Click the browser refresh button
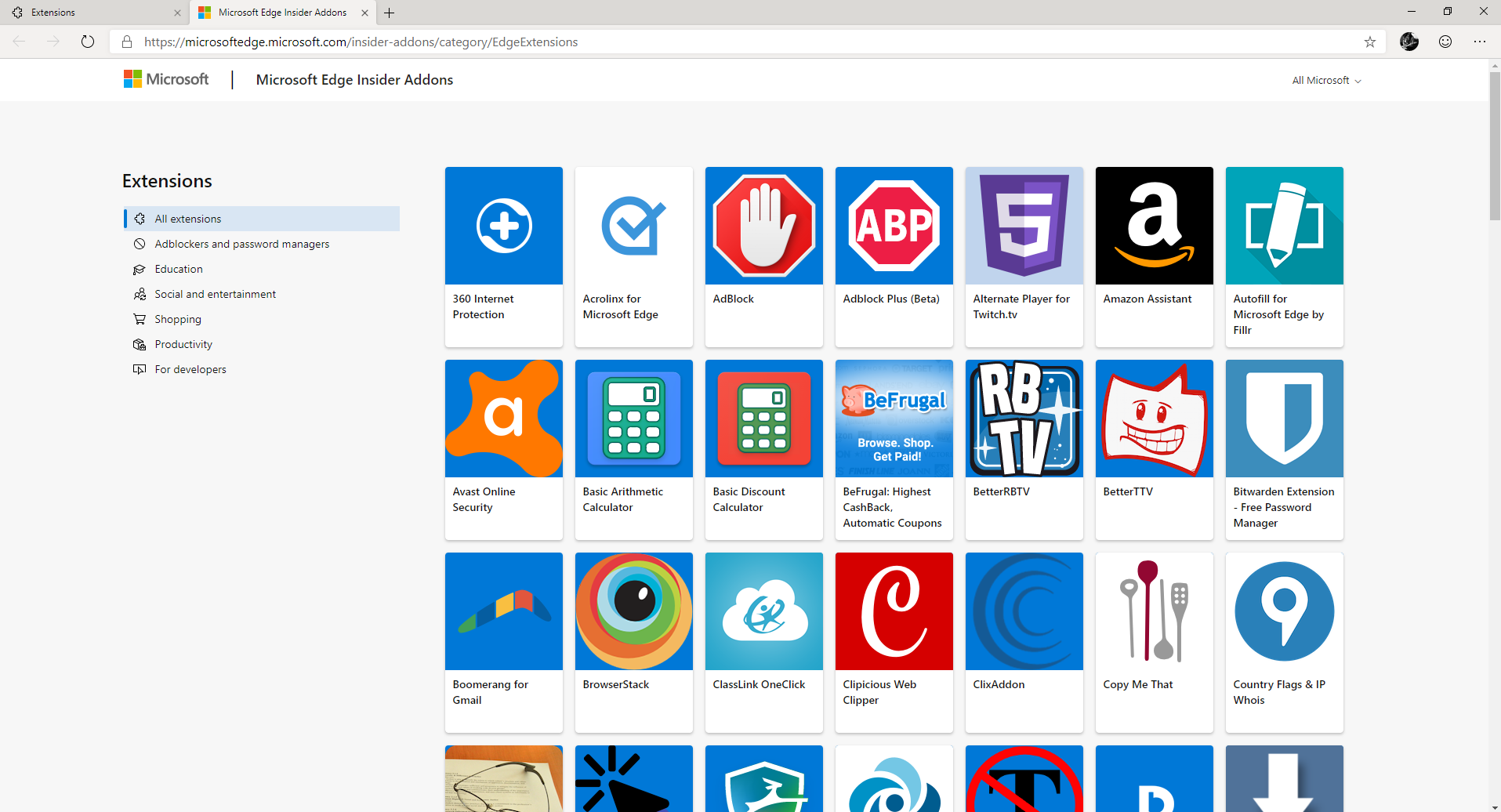1501x812 pixels. point(88,42)
